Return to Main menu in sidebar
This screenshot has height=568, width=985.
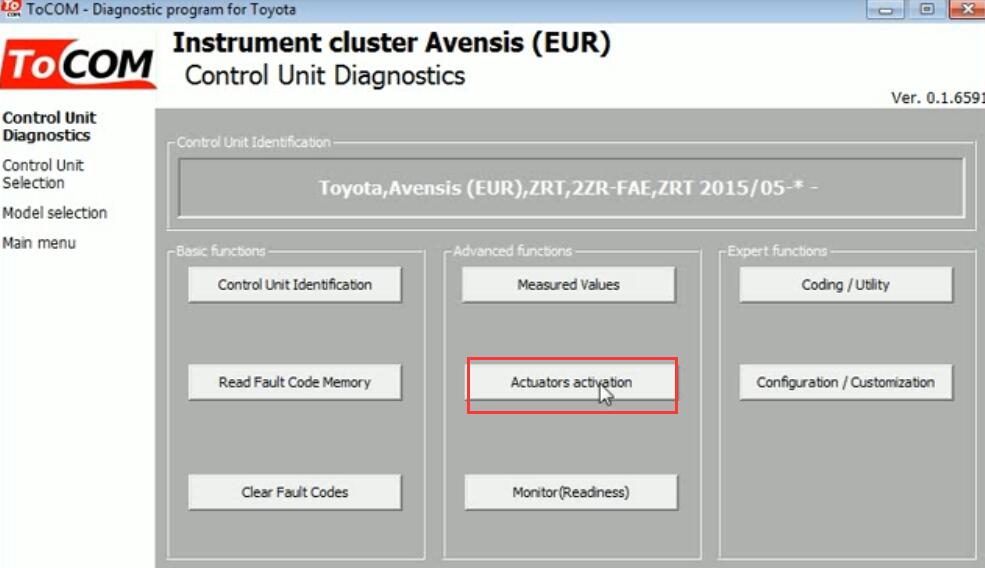coord(39,243)
